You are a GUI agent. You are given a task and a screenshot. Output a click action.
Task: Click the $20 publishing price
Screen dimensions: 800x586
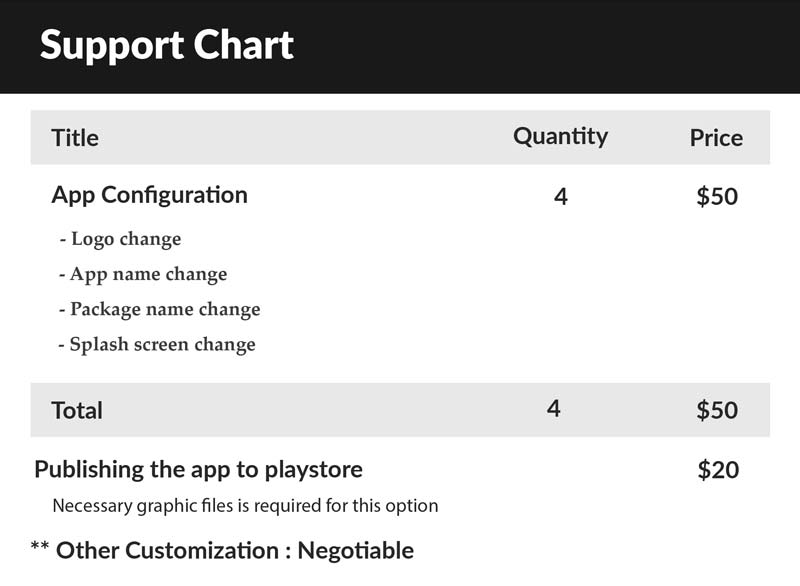click(x=718, y=470)
